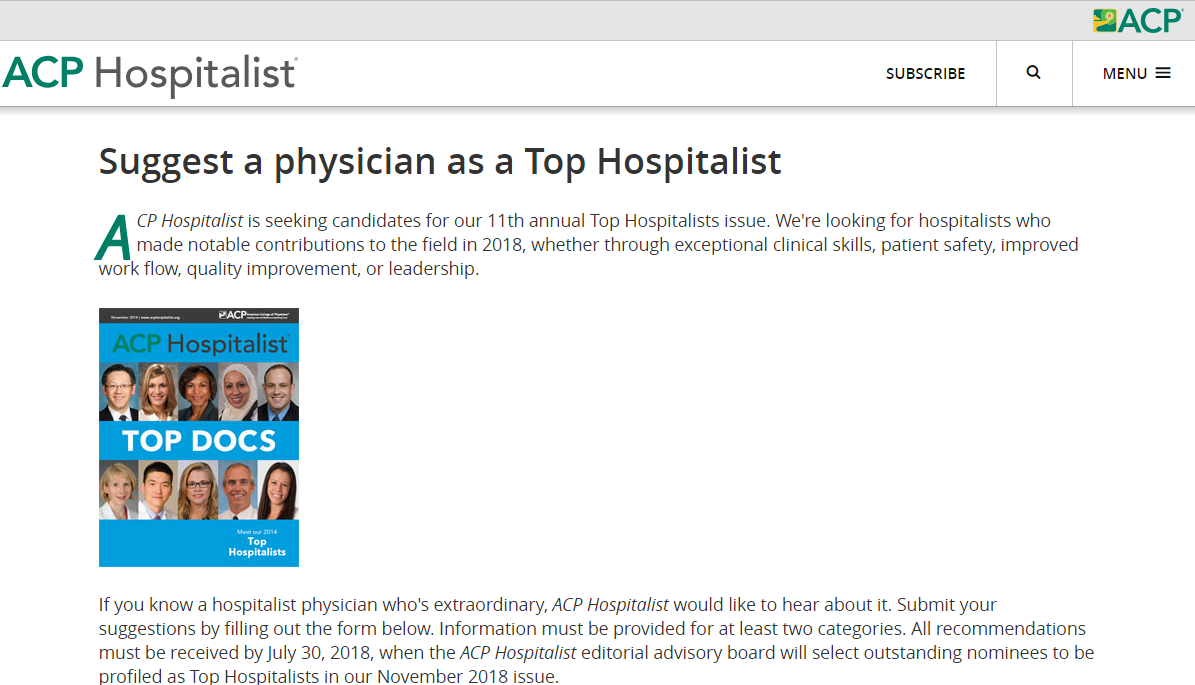Click the MENU label in the header
Screen dimensions: 1195x685
click(x=1125, y=74)
